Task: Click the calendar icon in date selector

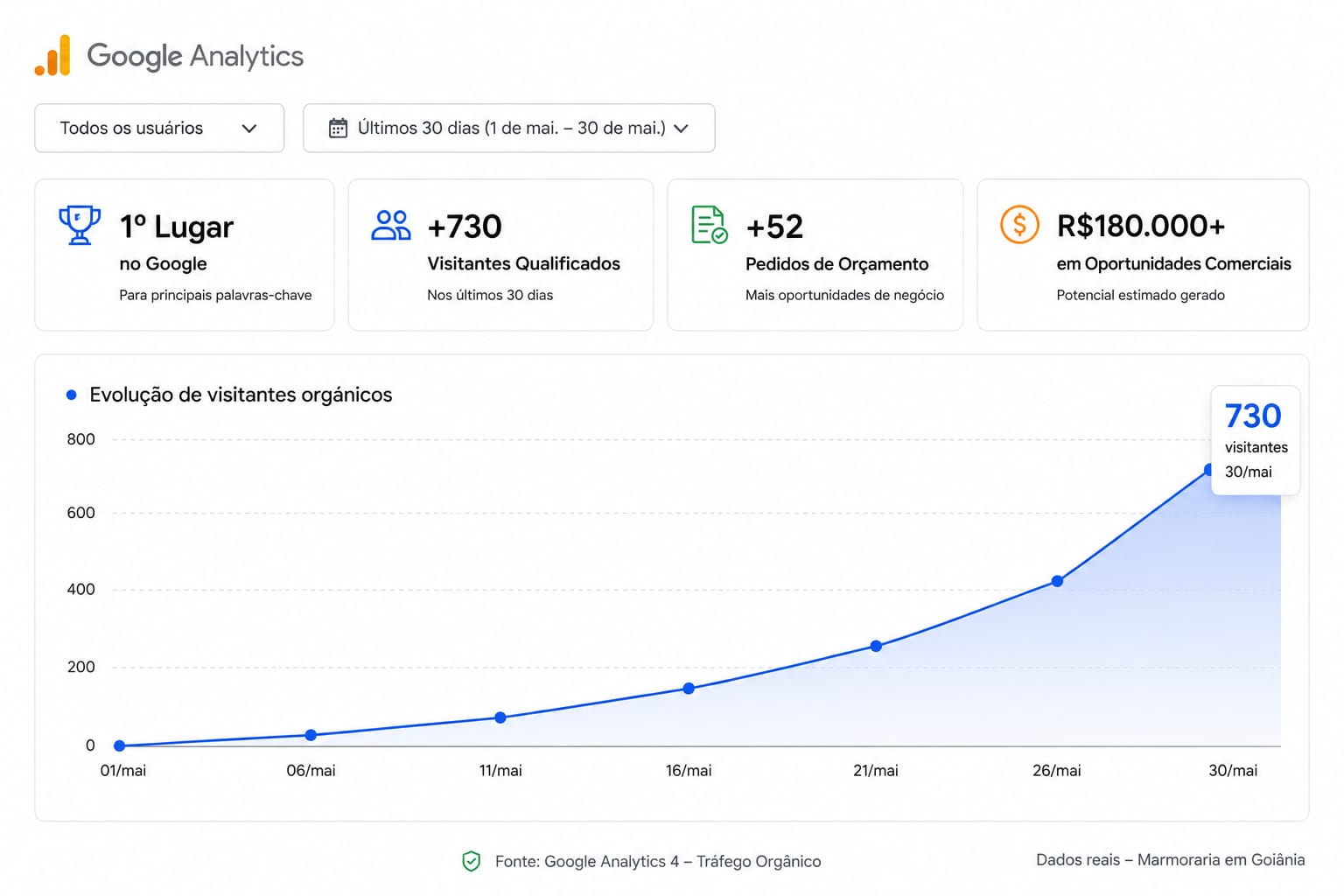Action: click(x=338, y=128)
